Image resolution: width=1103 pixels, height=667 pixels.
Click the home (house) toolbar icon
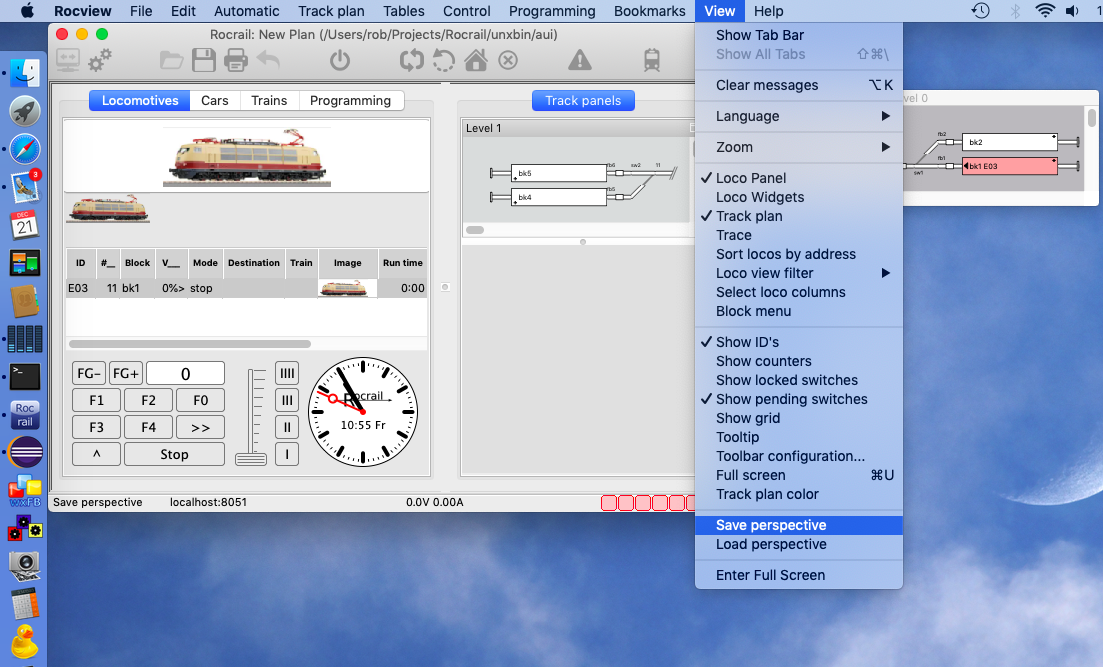click(x=476, y=61)
